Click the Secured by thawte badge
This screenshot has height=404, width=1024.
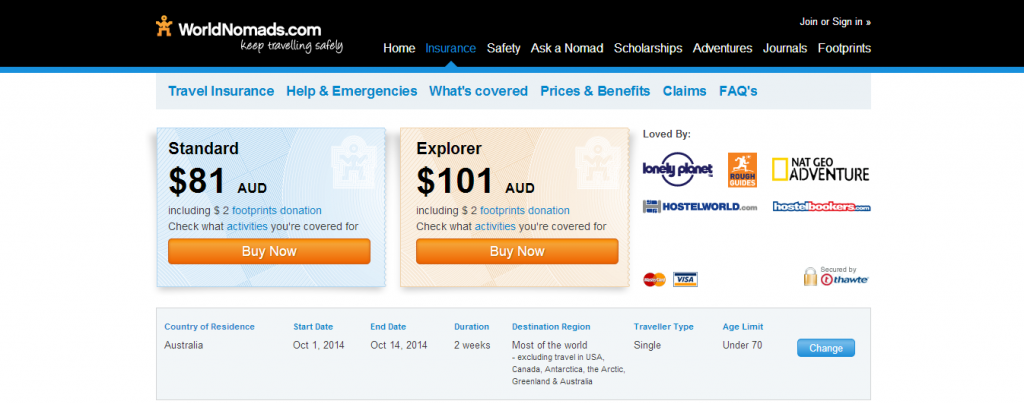[836, 276]
